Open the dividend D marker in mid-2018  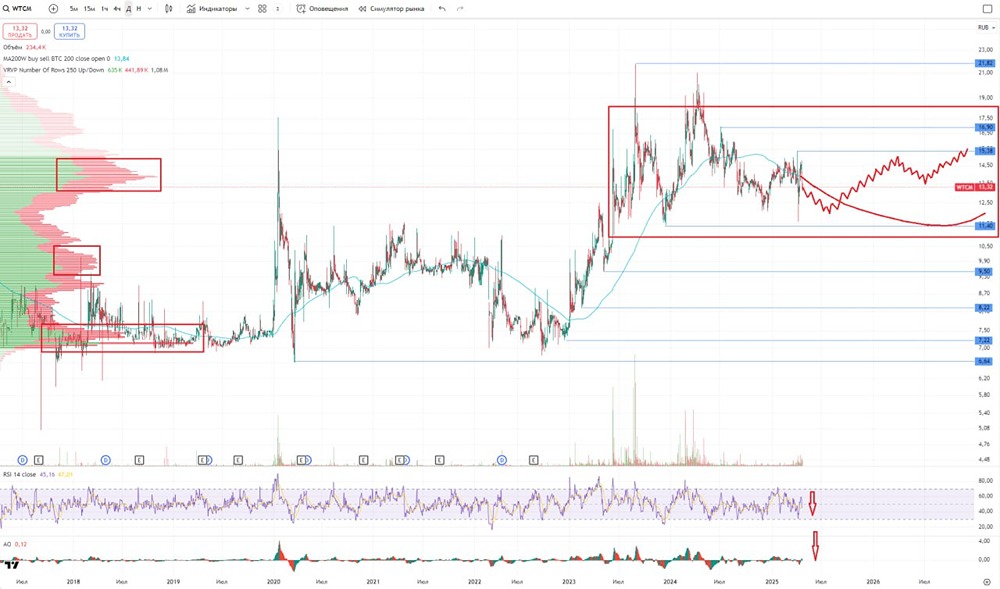pos(106,460)
